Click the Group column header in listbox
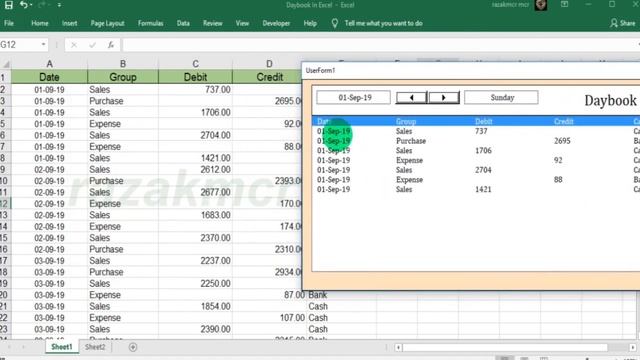Image resolution: width=640 pixels, height=360 pixels. tap(406, 121)
